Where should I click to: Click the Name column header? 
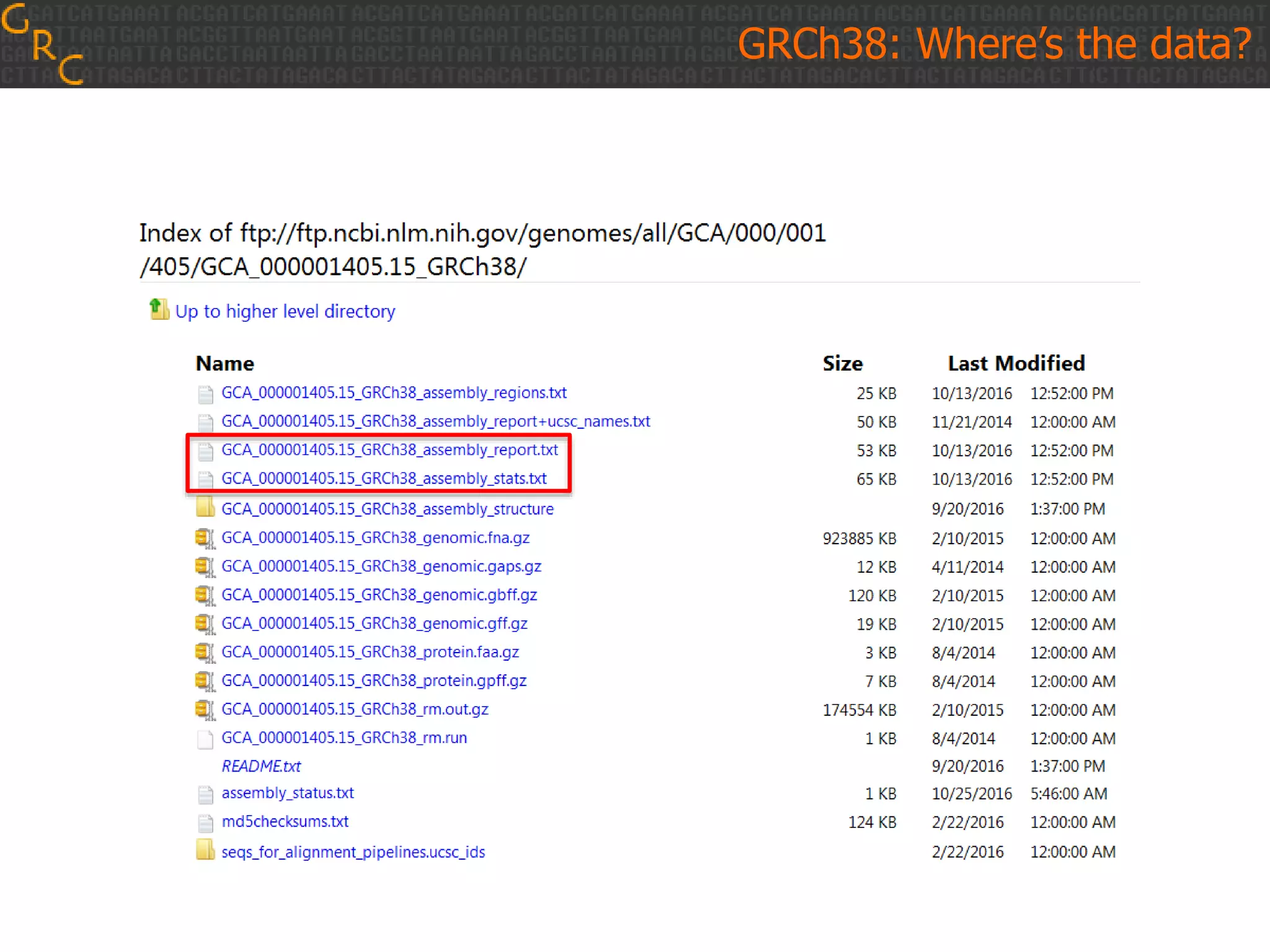point(225,363)
